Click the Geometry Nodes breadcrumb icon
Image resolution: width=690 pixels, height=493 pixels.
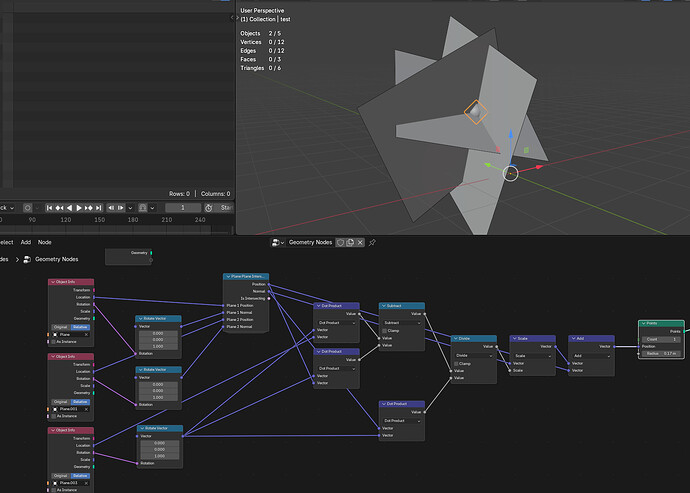(x=27, y=259)
